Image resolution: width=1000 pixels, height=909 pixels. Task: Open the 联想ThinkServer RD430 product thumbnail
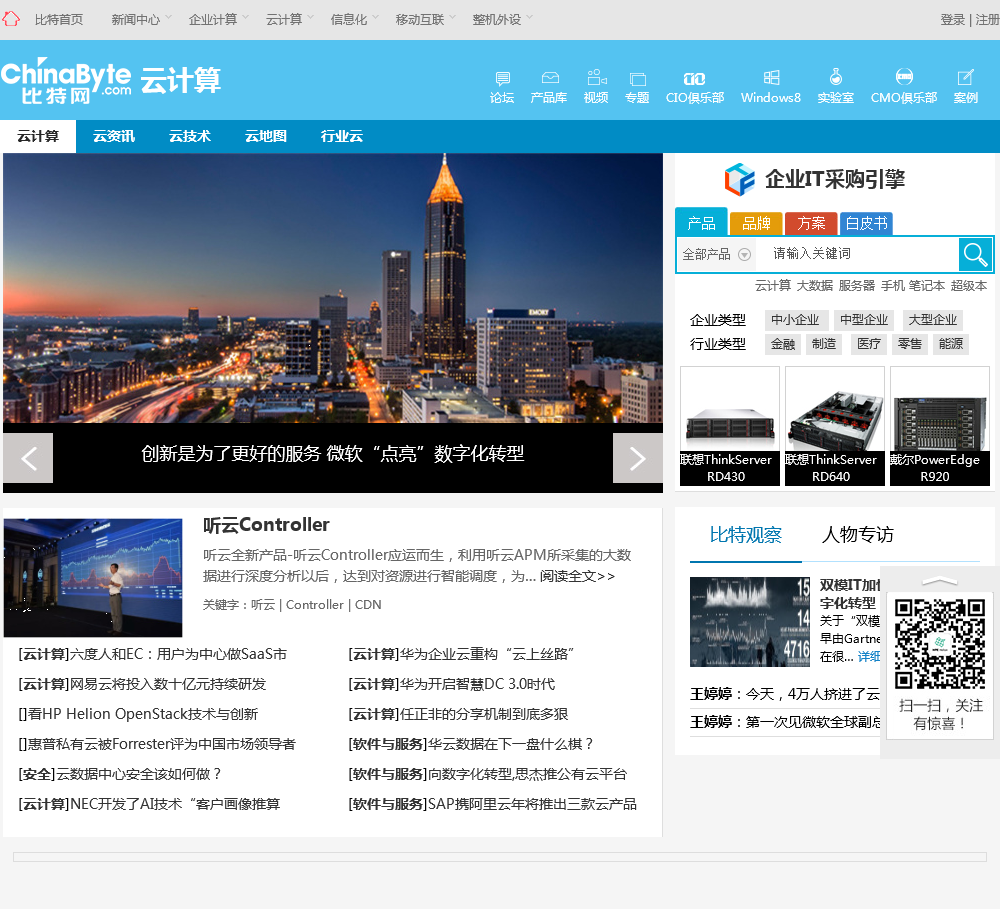tap(730, 426)
